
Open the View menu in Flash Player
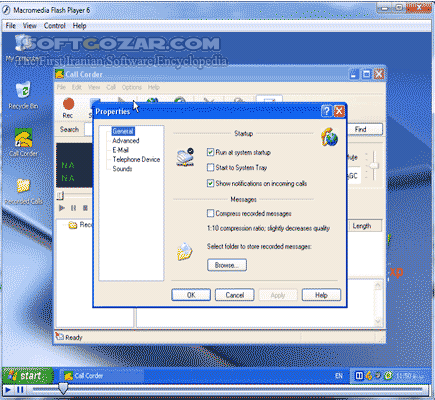pos(30,26)
